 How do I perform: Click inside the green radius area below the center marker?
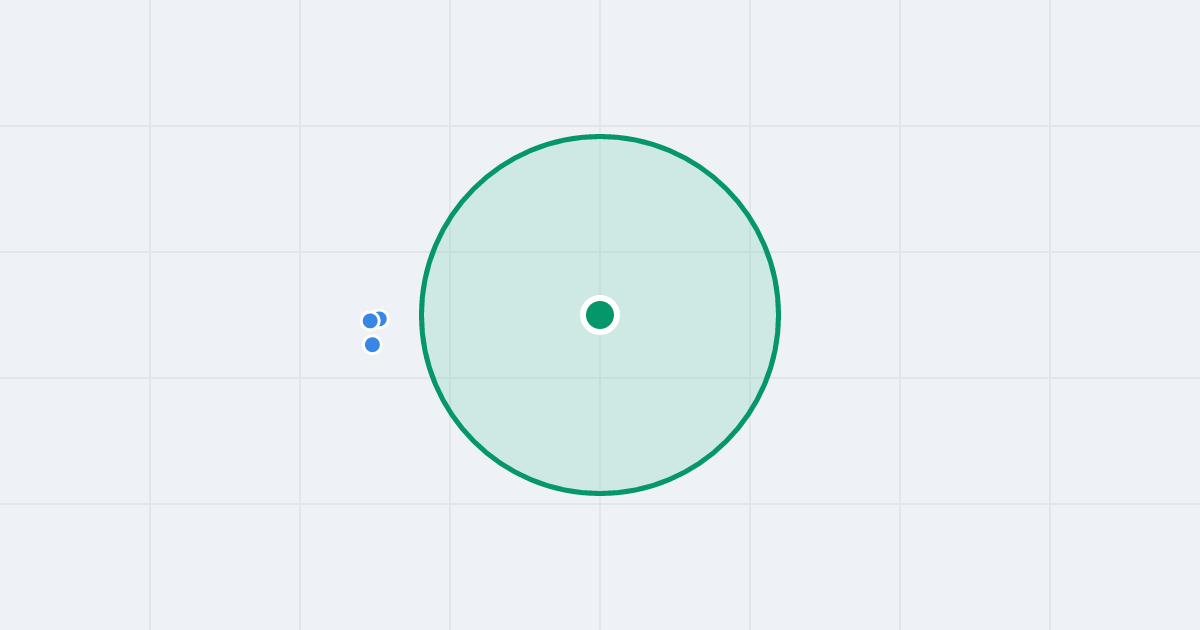pos(600,410)
